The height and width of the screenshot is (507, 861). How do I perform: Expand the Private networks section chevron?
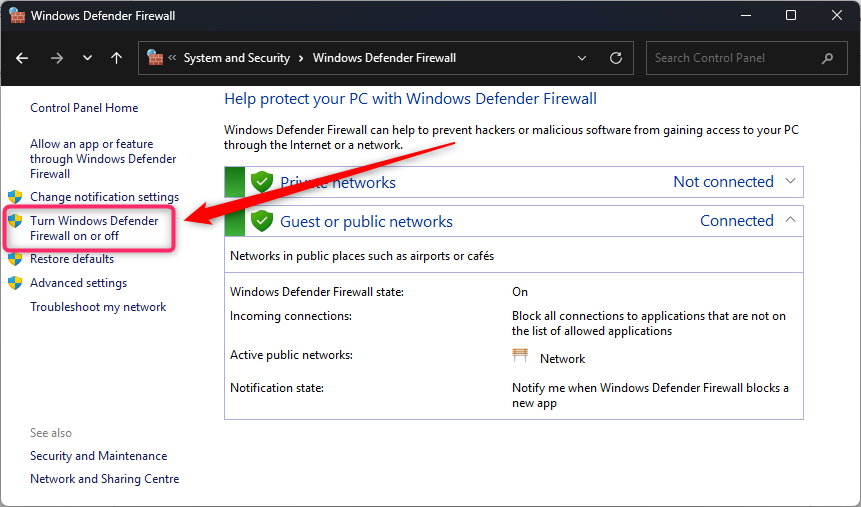(x=790, y=181)
